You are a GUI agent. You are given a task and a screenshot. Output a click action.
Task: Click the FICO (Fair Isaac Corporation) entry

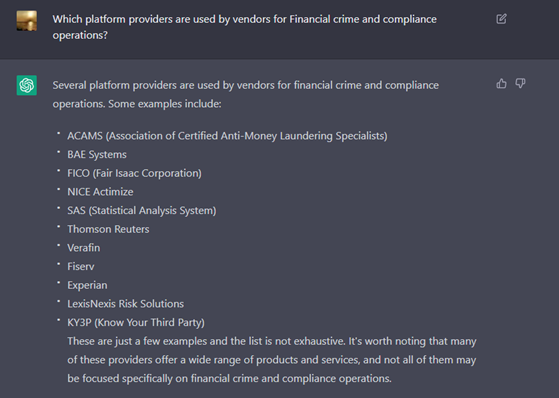134,173
